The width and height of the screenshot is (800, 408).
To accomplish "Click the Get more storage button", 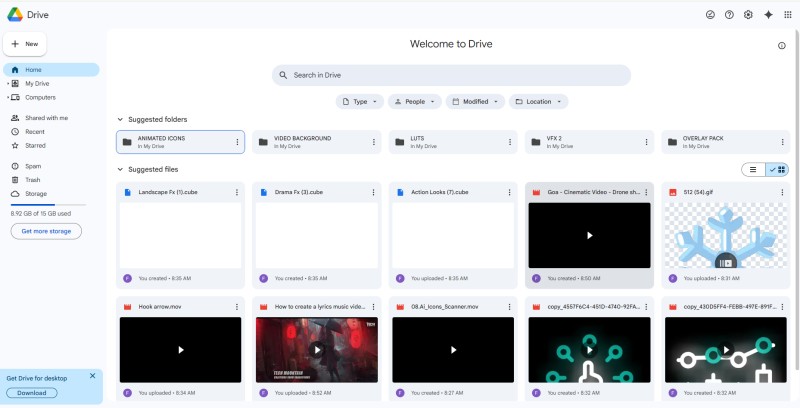I will (46, 231).
